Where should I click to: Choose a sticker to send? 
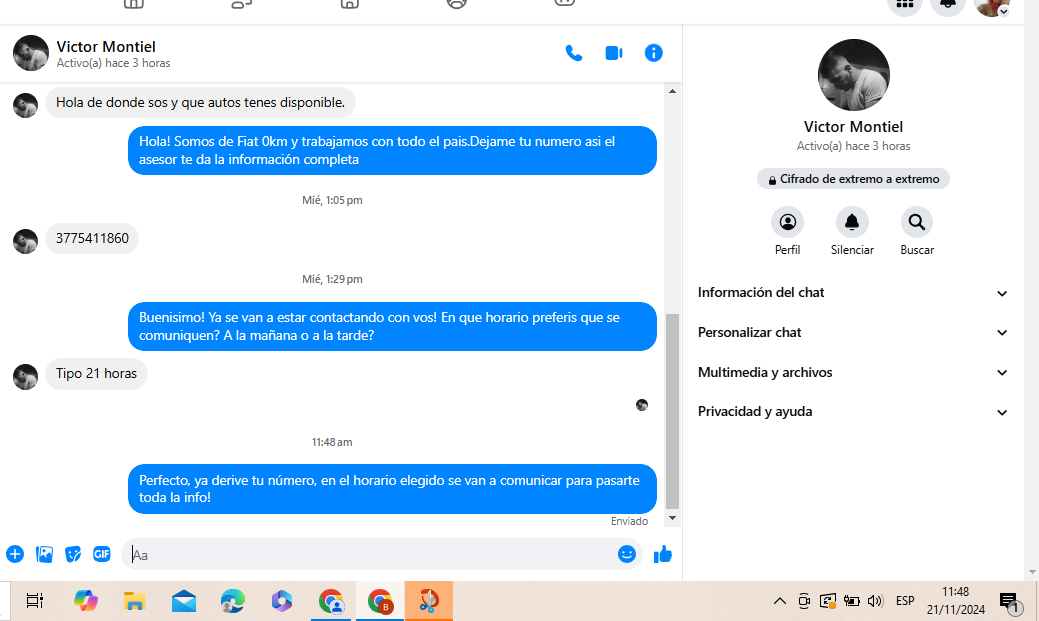[73, 554]
